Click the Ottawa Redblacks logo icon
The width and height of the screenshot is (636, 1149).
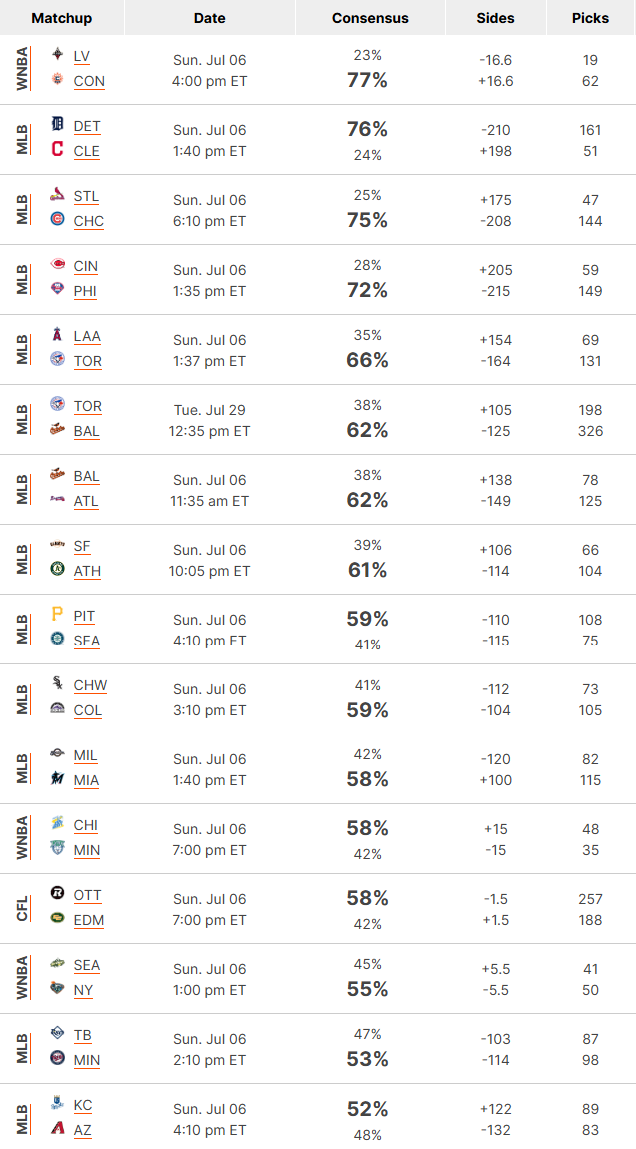[57, 893]
